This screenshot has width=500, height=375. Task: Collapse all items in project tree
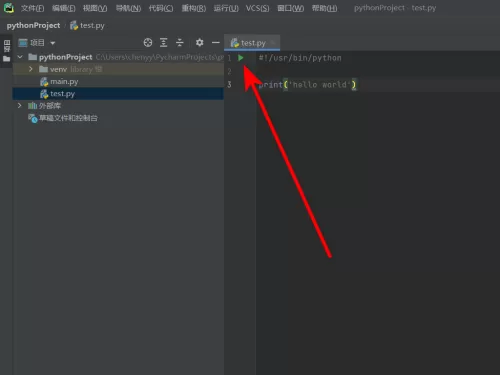point(180,43)
